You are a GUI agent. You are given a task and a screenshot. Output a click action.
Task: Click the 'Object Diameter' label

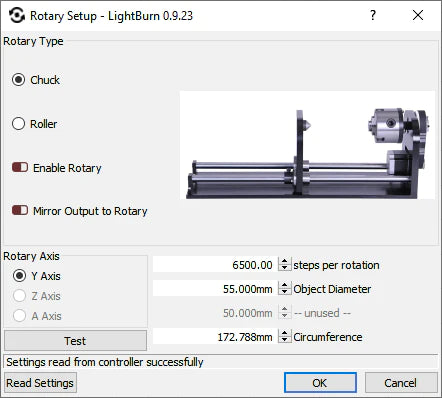(x=332, y=289)
